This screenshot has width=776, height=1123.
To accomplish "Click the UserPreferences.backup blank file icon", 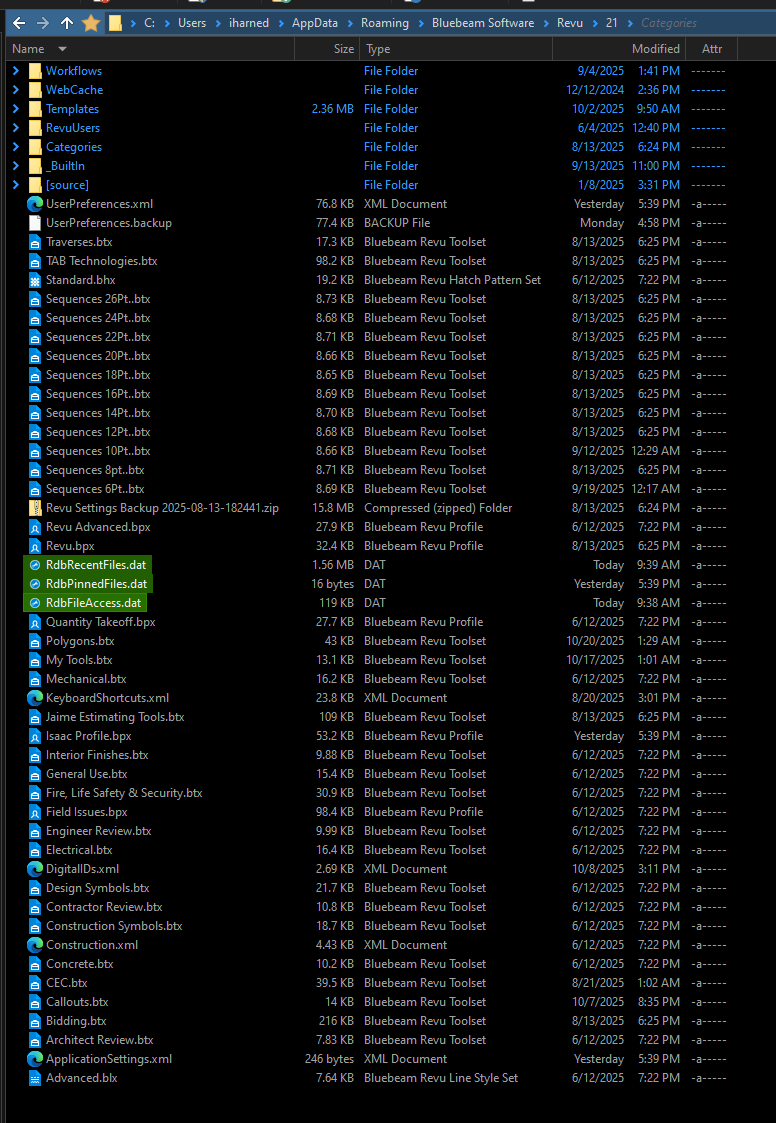I will (x=34, y=223).
